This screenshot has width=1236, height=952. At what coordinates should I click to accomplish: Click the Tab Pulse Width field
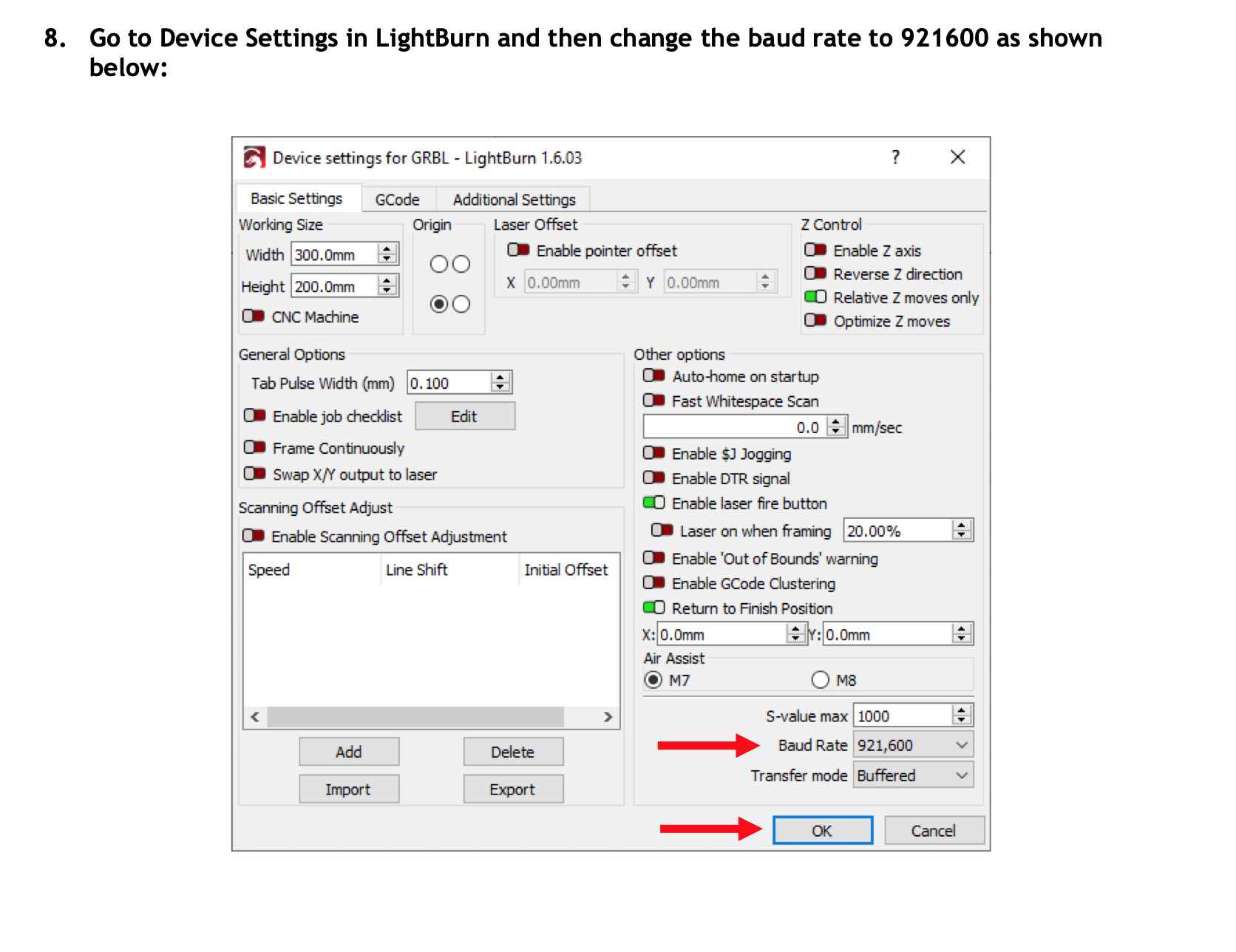point(449,383)
